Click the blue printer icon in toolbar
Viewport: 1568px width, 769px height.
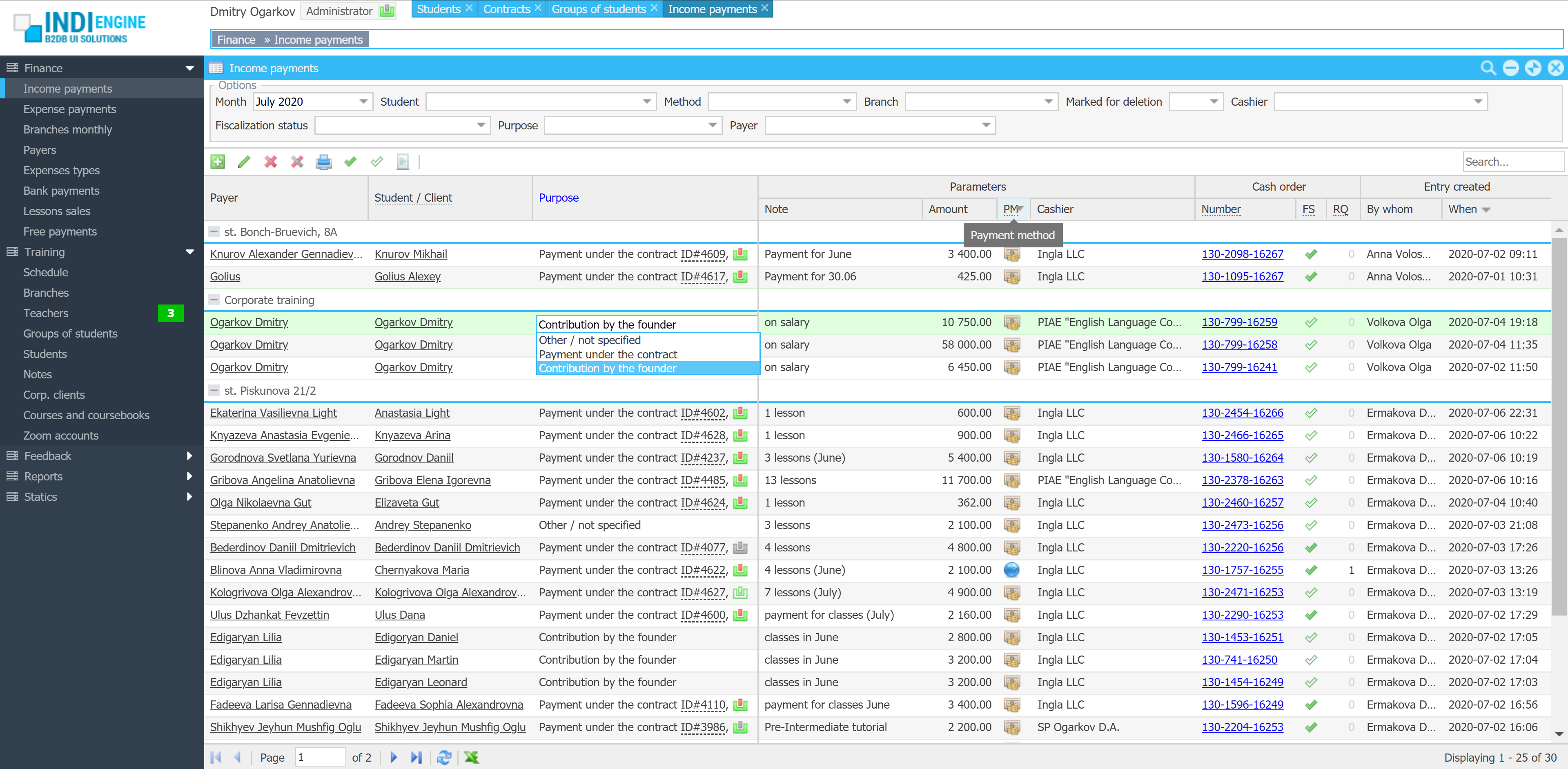coord(324,162)
